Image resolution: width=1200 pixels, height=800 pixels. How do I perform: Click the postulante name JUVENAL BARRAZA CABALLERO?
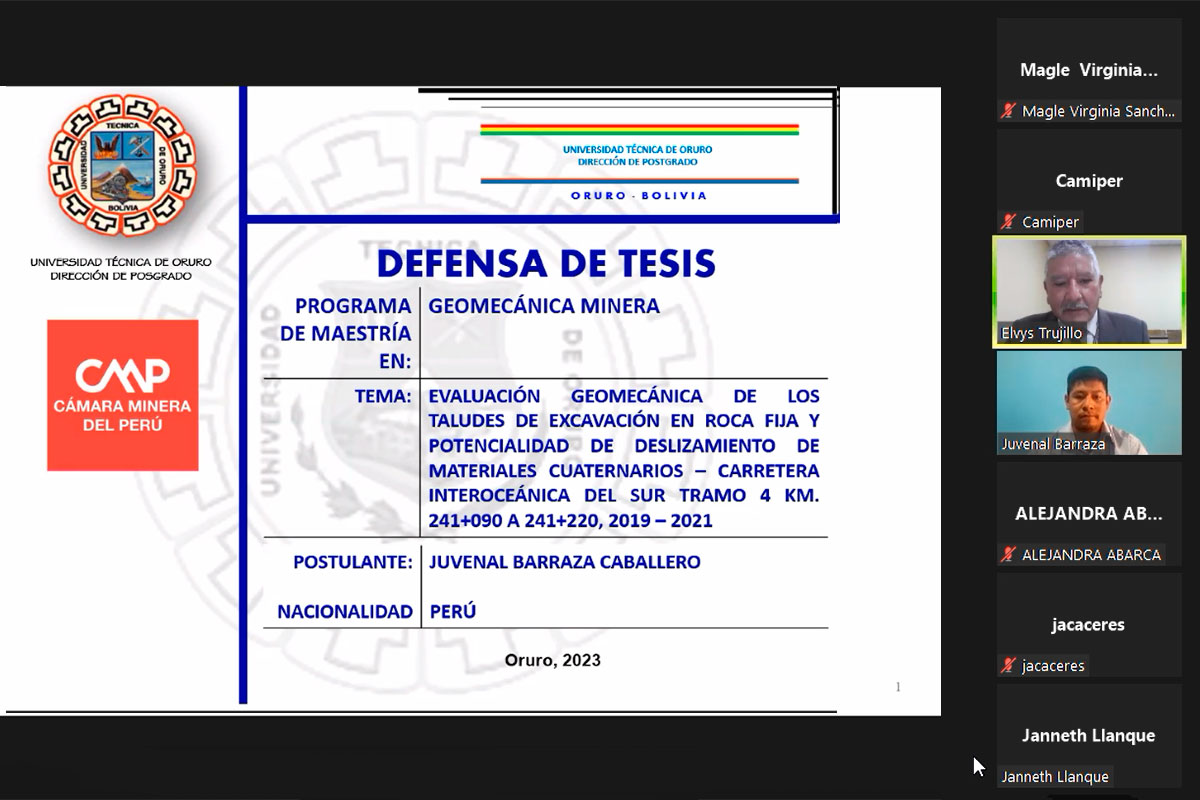click(x=564, y=562)
